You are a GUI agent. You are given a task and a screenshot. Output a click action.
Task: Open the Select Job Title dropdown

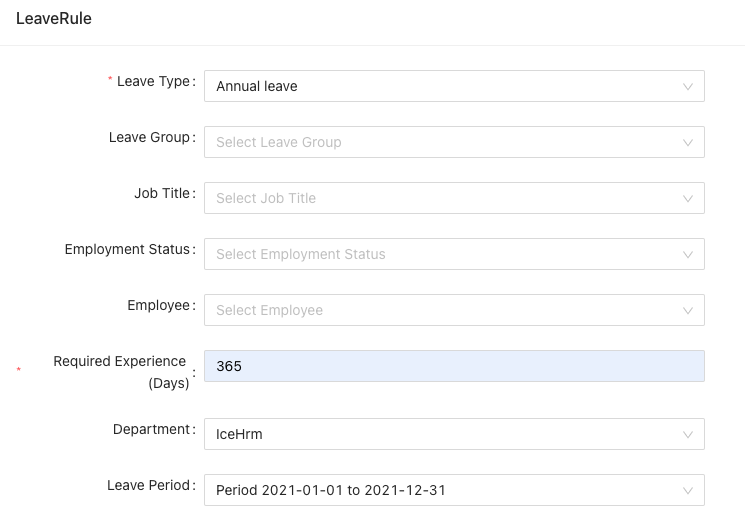pyautogui.click(x=454, y=198)
